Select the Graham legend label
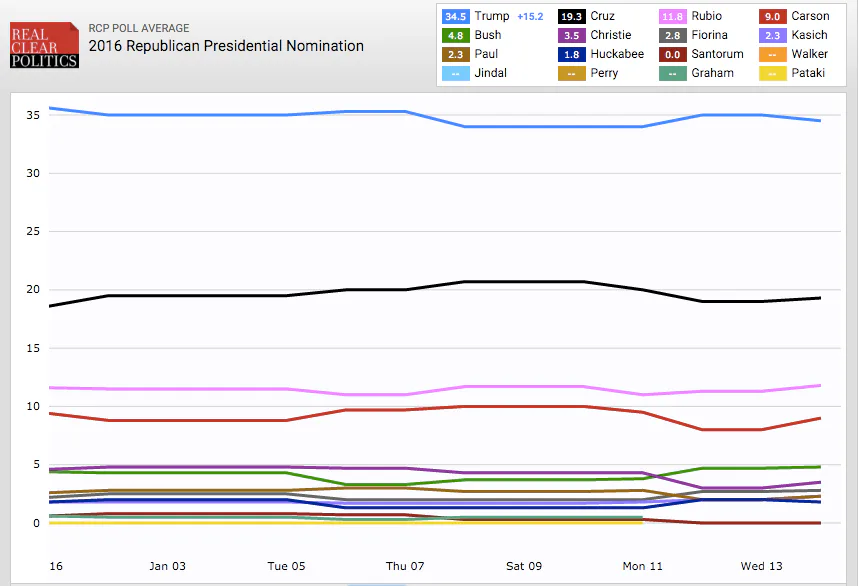 point(712,73)
